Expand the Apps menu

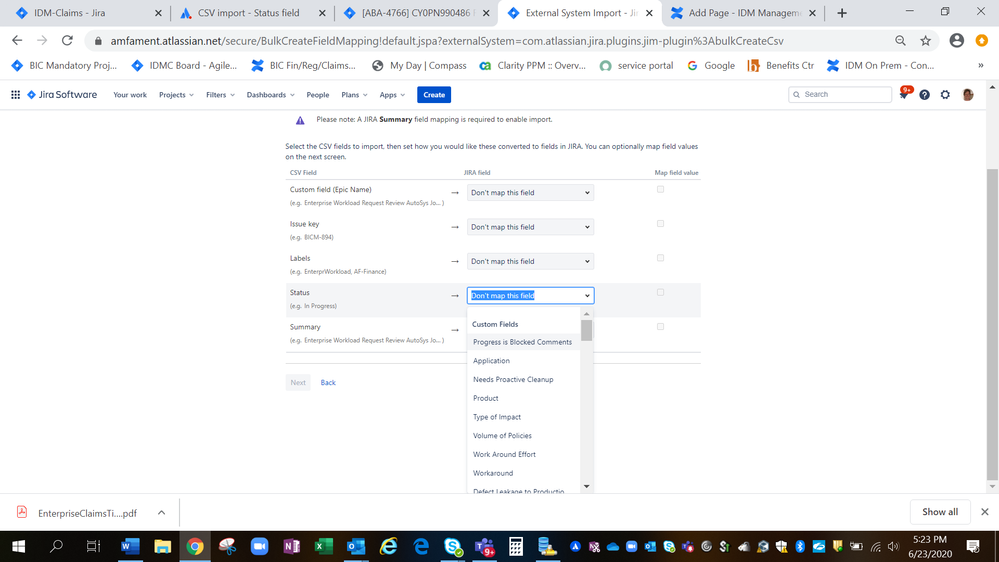392,94
